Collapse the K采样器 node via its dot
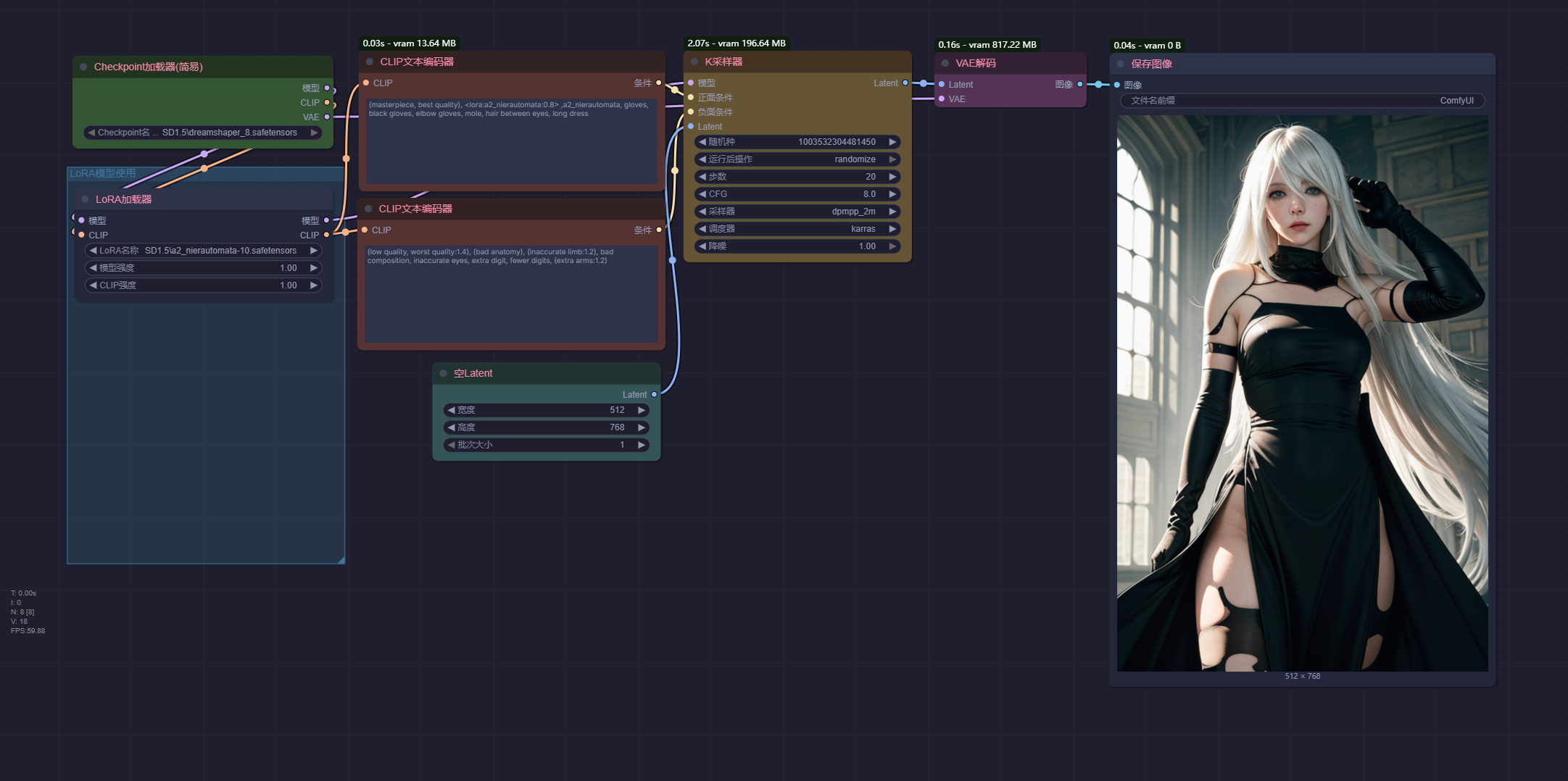Image resolution: width=1568 pixels, height=781 pixels. coord(694,62)
